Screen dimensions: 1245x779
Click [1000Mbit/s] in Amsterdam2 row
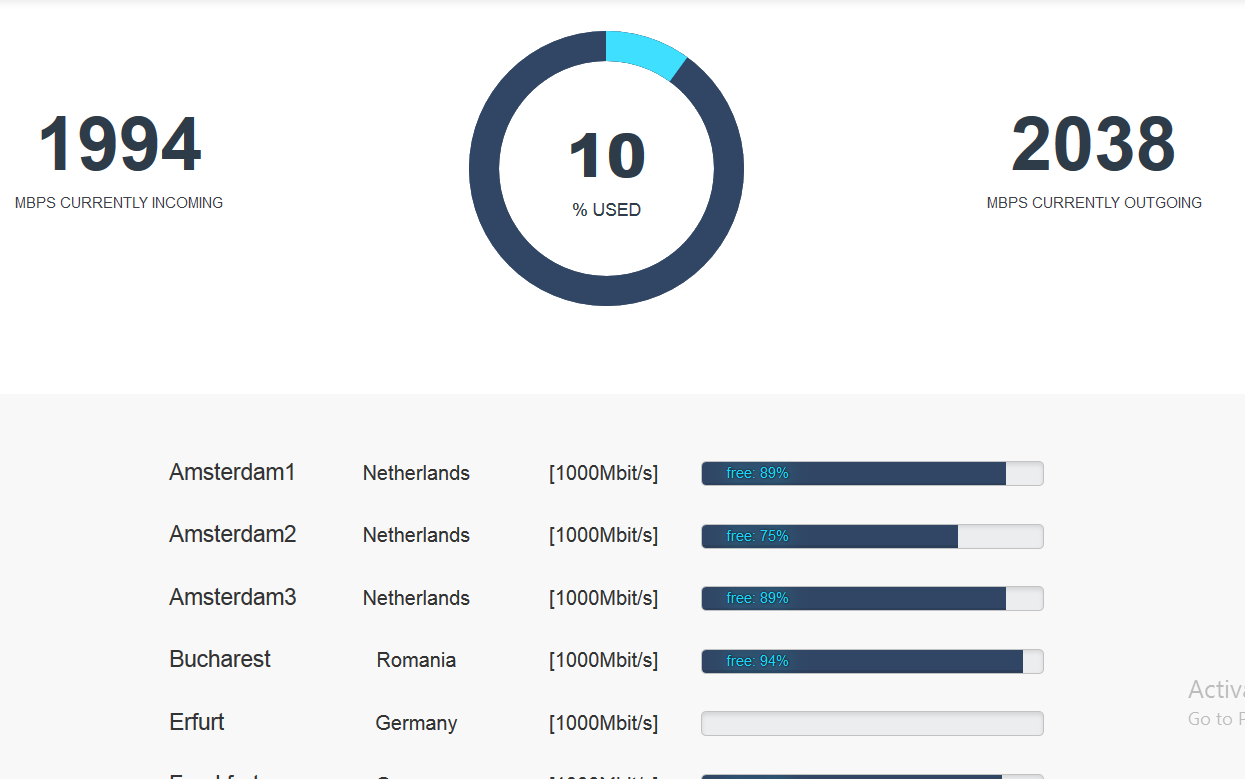pyautogui.click(x=603, y=535)
